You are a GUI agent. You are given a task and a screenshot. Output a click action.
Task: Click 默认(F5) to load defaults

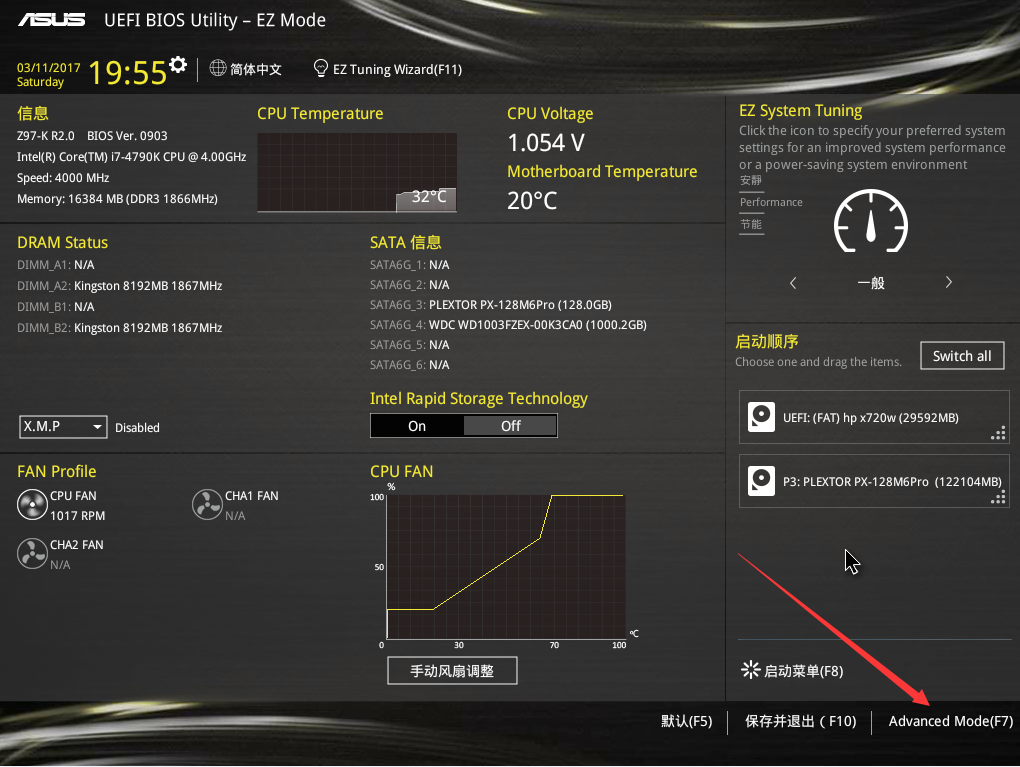coord(686,721)
